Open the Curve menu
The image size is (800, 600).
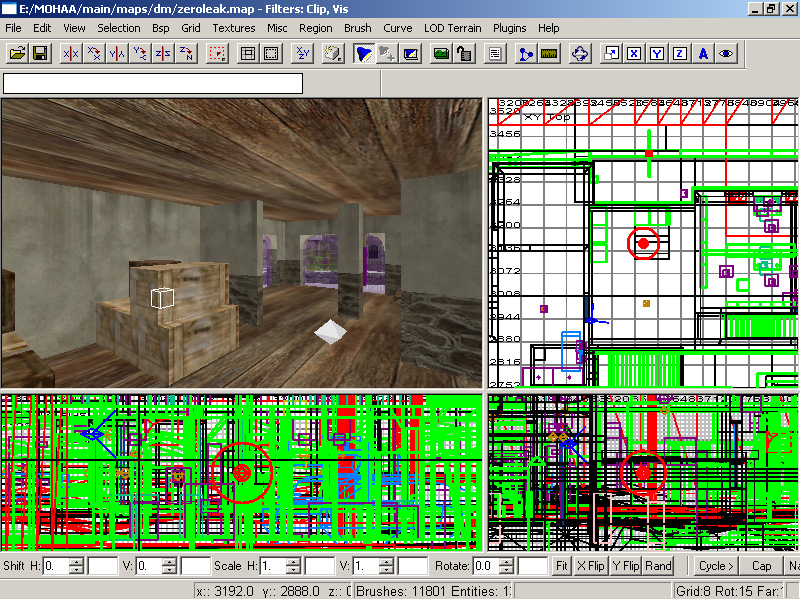point(397,28)
